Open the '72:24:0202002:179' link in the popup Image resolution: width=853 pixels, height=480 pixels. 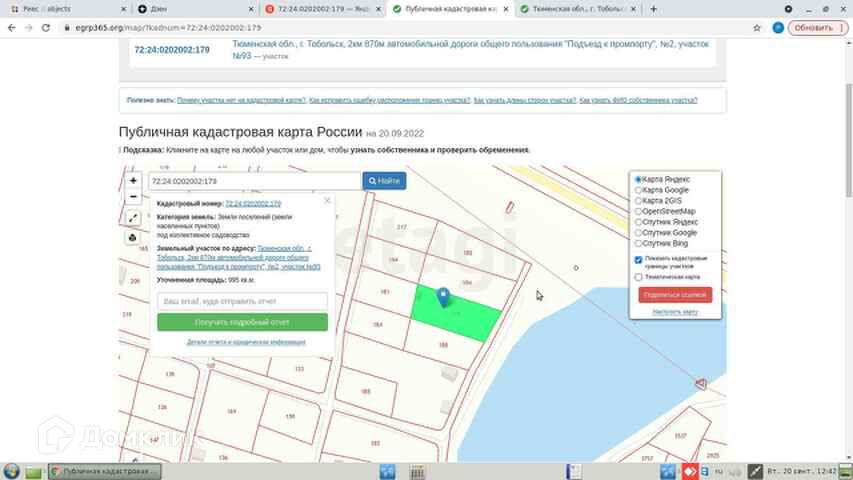(253, 204)
